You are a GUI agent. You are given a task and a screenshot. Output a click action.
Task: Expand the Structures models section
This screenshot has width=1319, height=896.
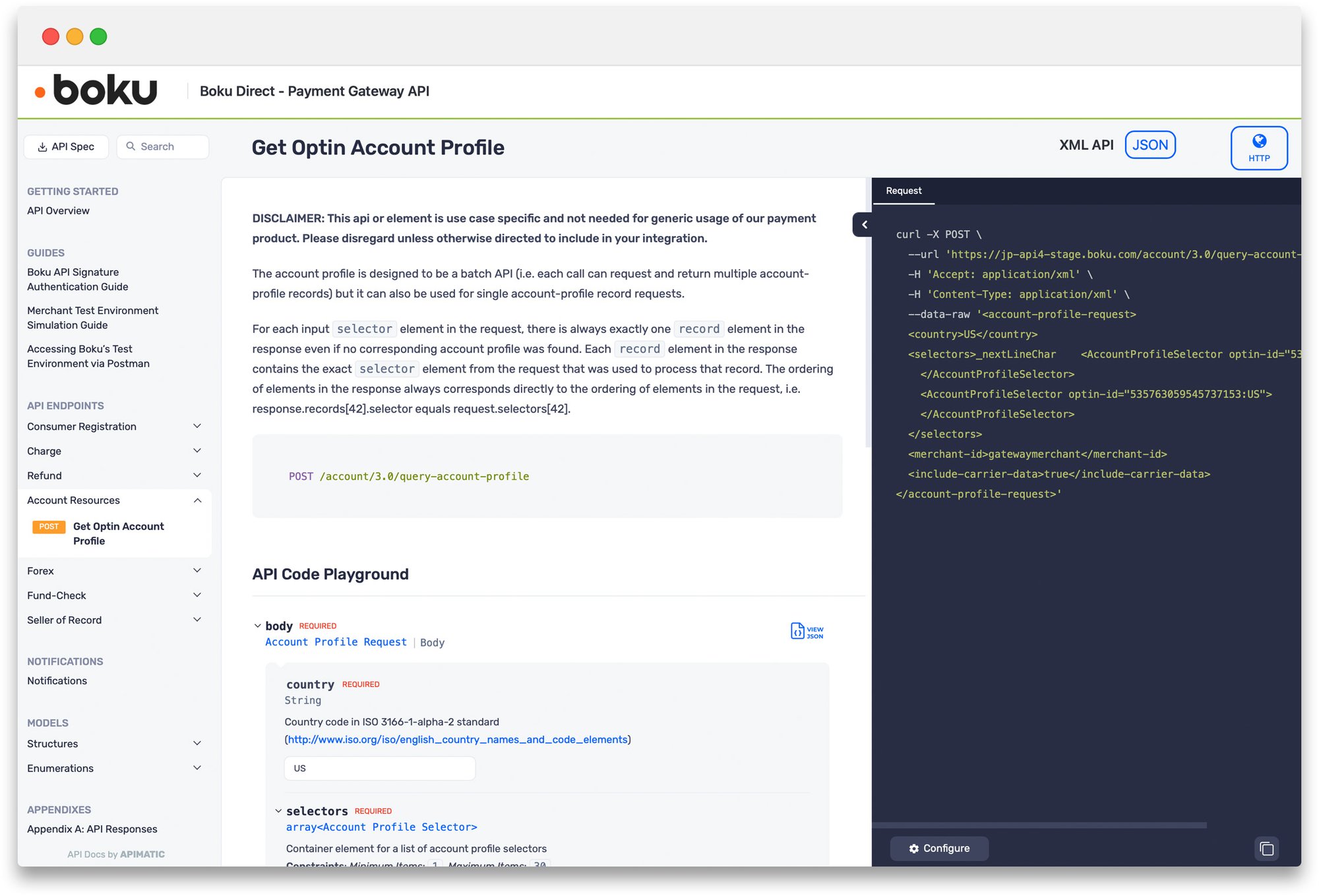click(x=114, y=744)
